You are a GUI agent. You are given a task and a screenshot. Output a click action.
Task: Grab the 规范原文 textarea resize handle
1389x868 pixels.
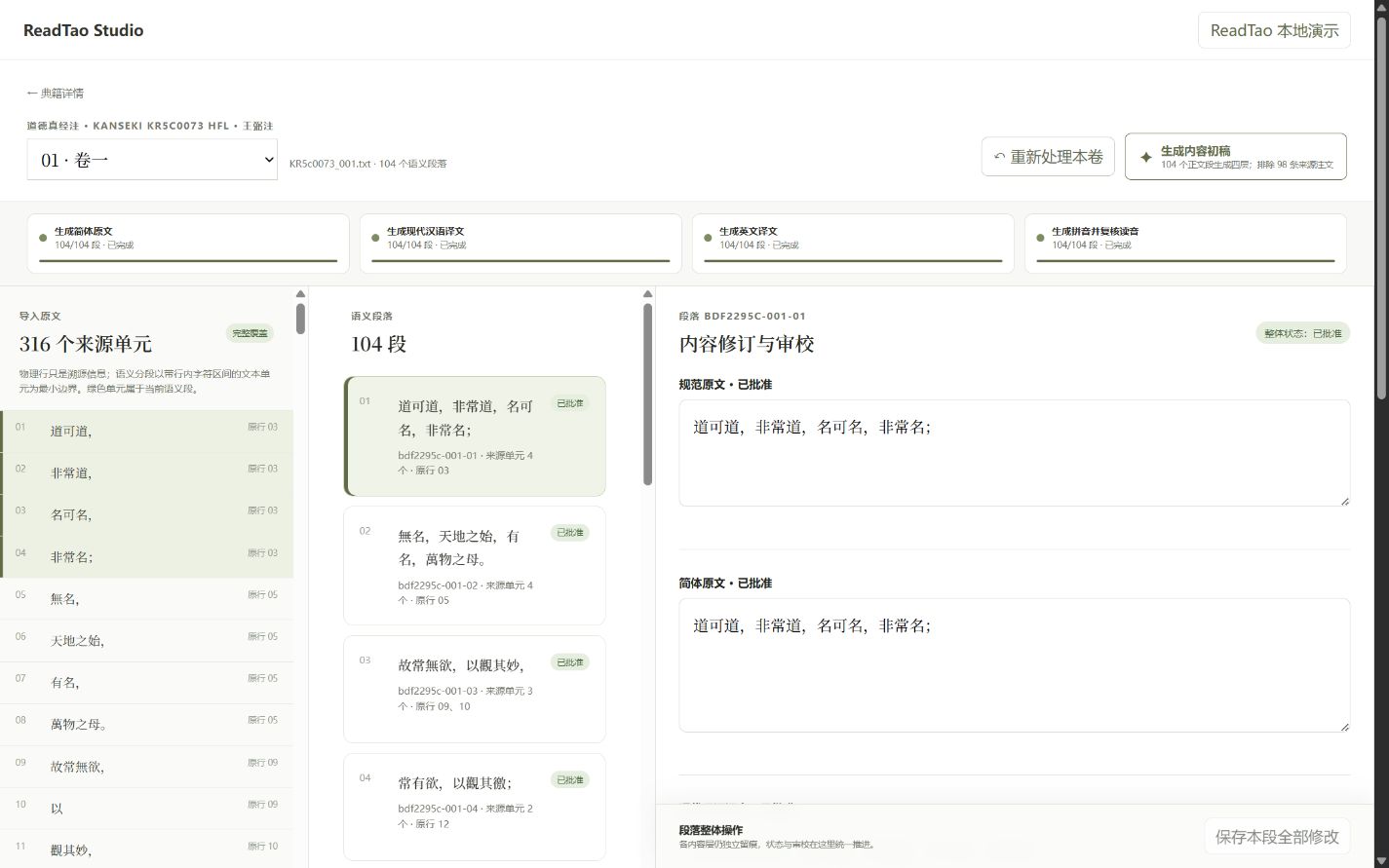[x=1344, y=501]
